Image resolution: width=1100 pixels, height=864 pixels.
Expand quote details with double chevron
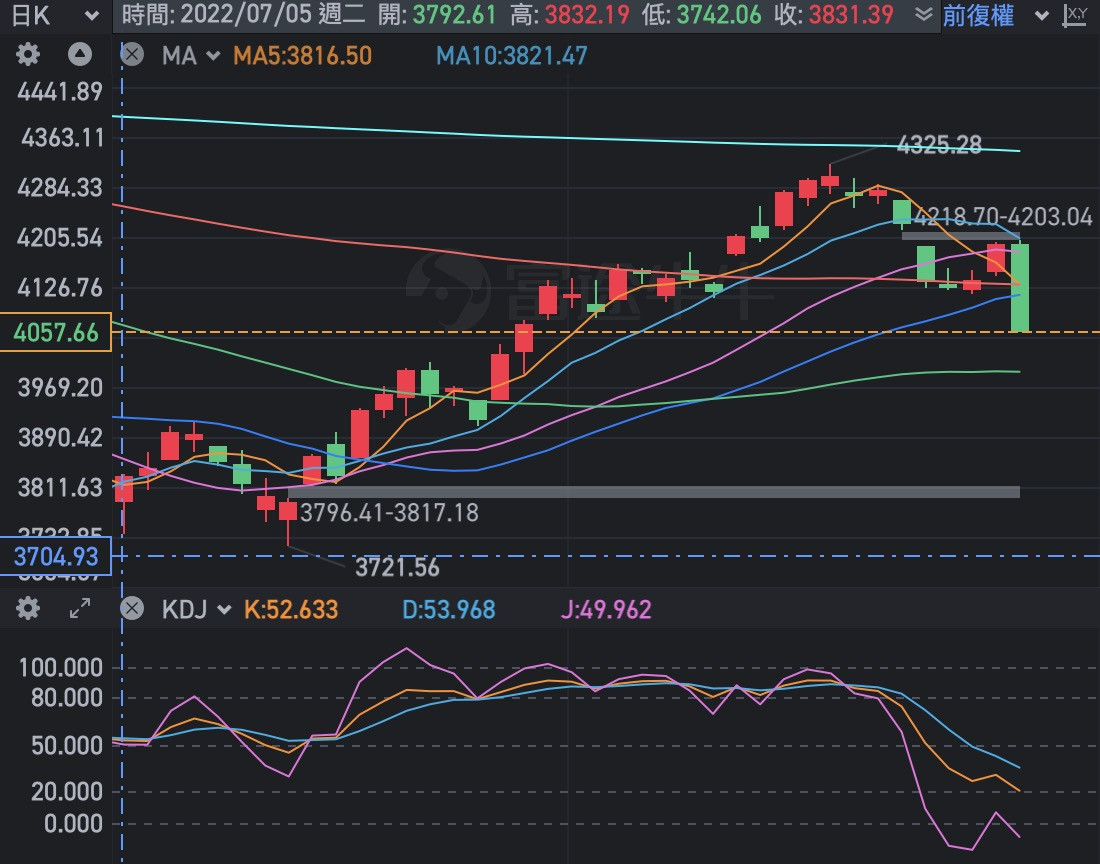click(924, 15)
